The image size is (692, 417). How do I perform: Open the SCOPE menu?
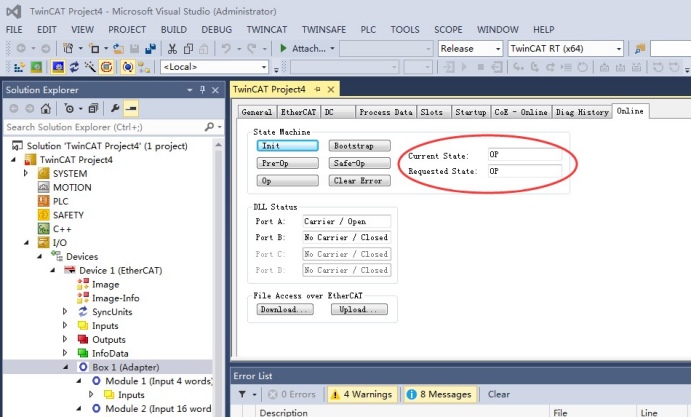pyautogui.click(x=448, y=30)
